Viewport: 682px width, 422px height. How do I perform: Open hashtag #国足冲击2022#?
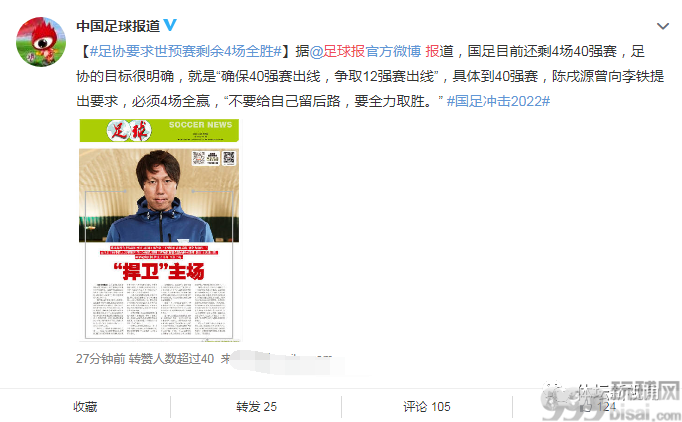point(498,101)
